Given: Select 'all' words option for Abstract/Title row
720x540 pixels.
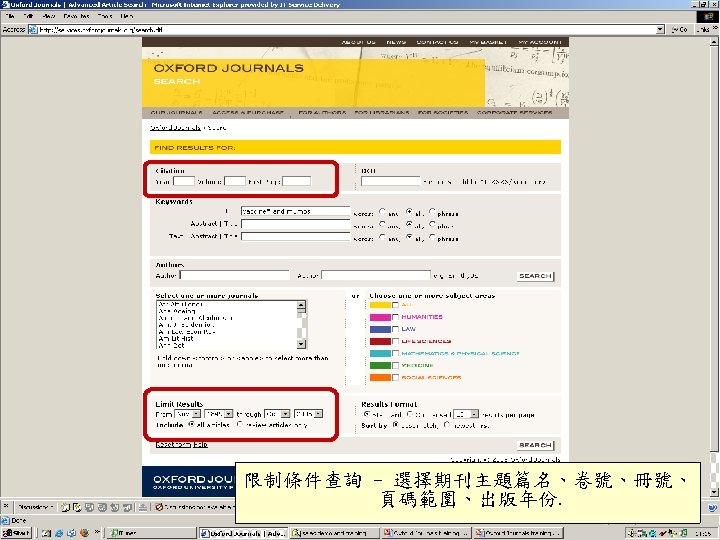Looking at the screenshot, I should point(409,224).
